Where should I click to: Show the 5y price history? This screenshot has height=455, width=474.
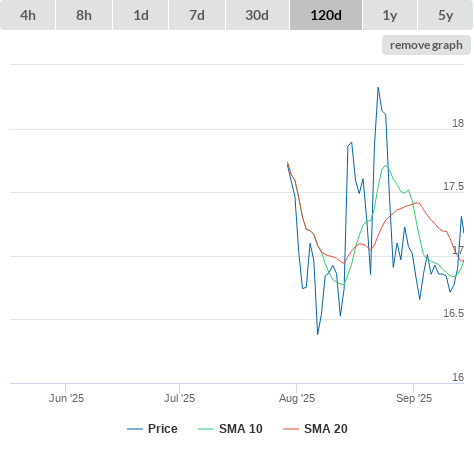(445, 15)
